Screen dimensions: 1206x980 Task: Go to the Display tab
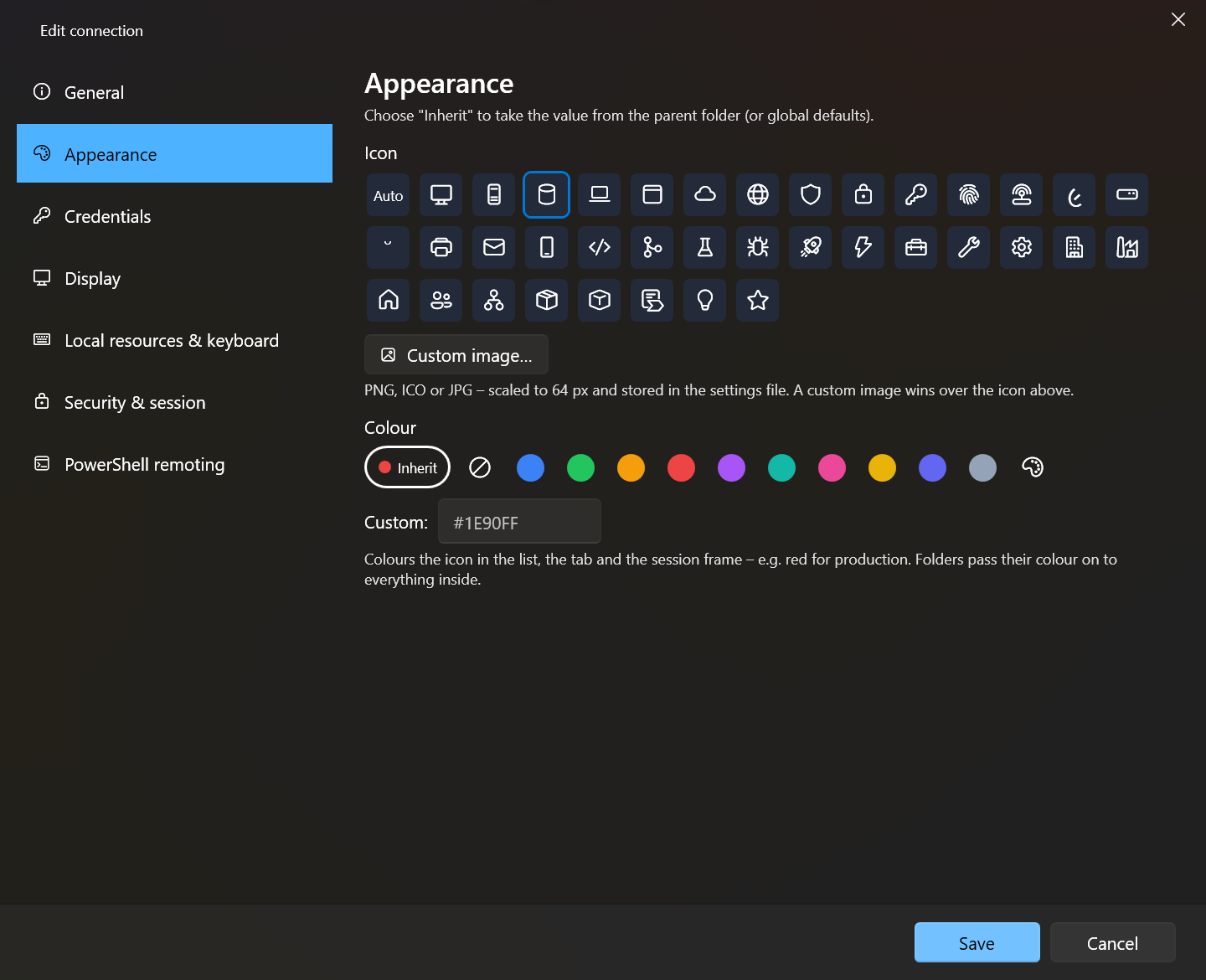click(174, 278)
